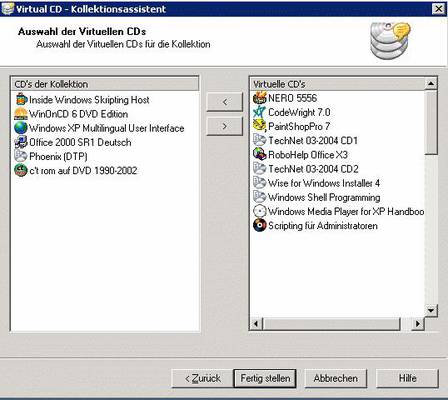Click the Fertig stellen button

pos(265,378)
